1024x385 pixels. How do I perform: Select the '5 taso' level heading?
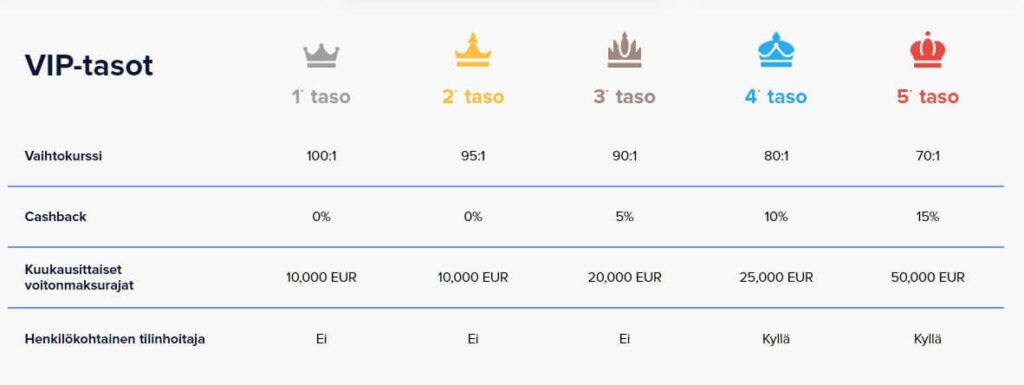click(928, 97)
